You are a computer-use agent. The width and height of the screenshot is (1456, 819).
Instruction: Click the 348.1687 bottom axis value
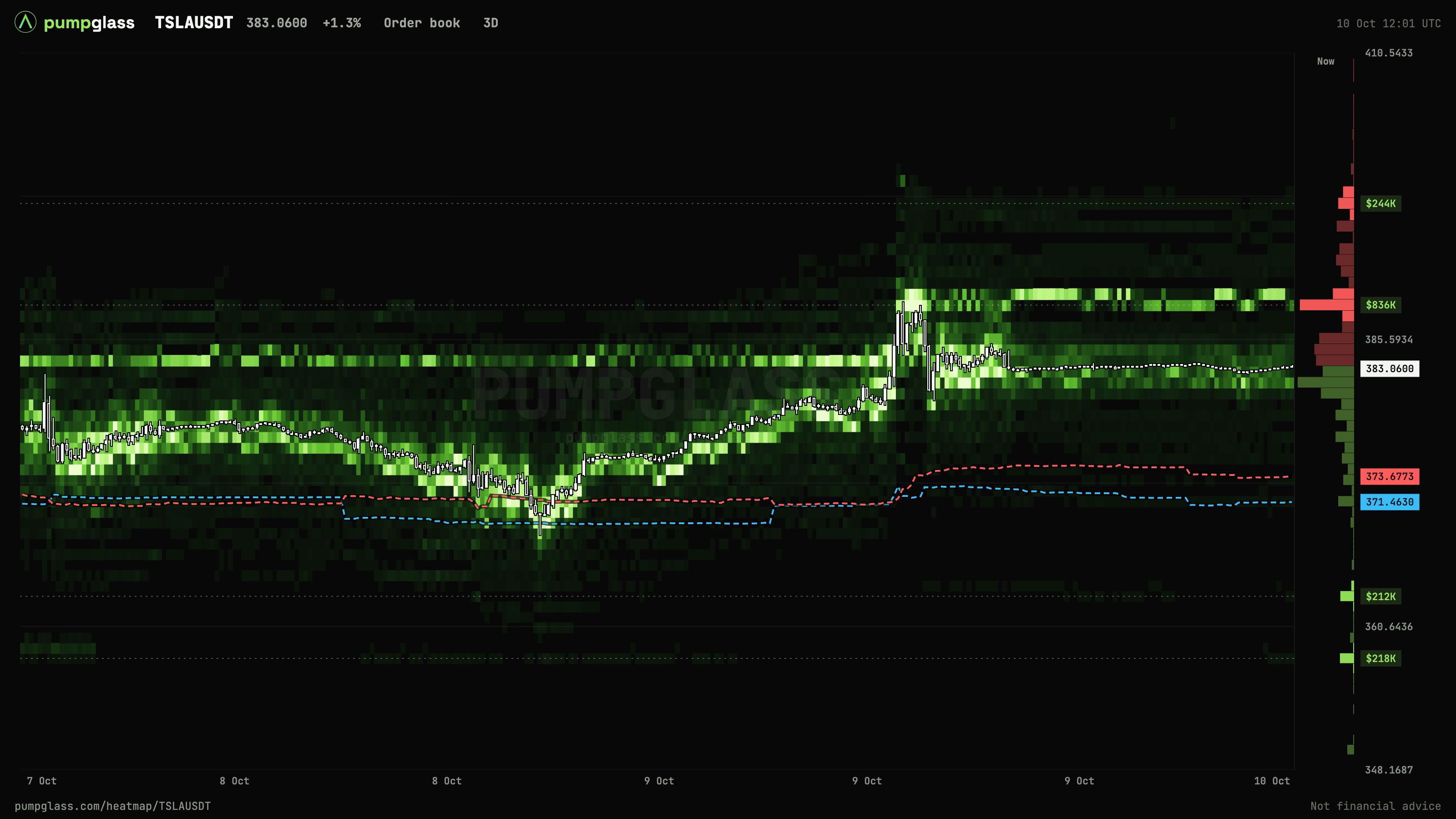click(1388, 770)
